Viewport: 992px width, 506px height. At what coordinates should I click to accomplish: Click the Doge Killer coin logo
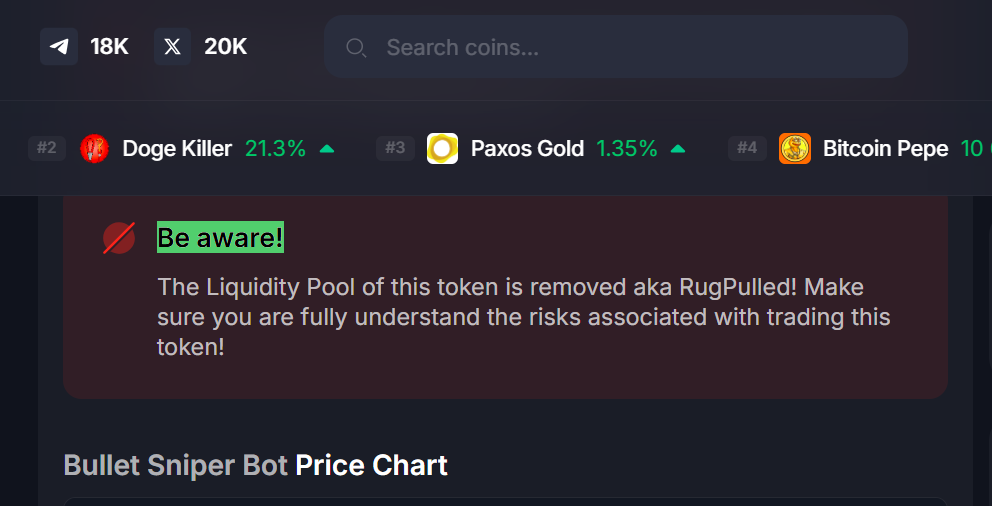point(94,149)
